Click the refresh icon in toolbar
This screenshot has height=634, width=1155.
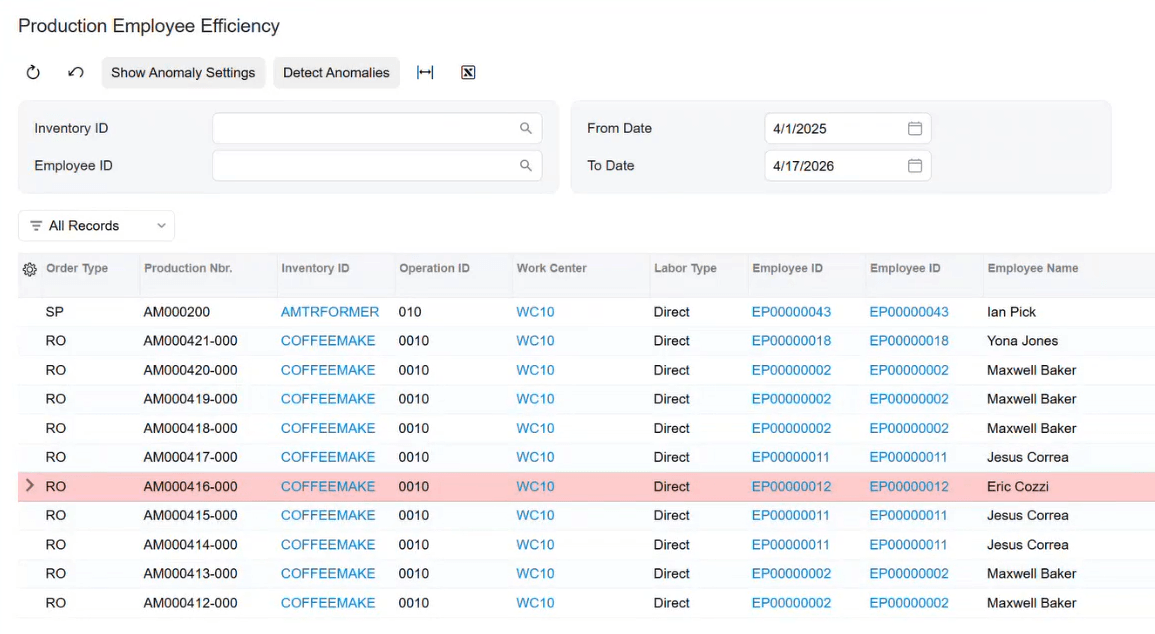click(33, 72)
